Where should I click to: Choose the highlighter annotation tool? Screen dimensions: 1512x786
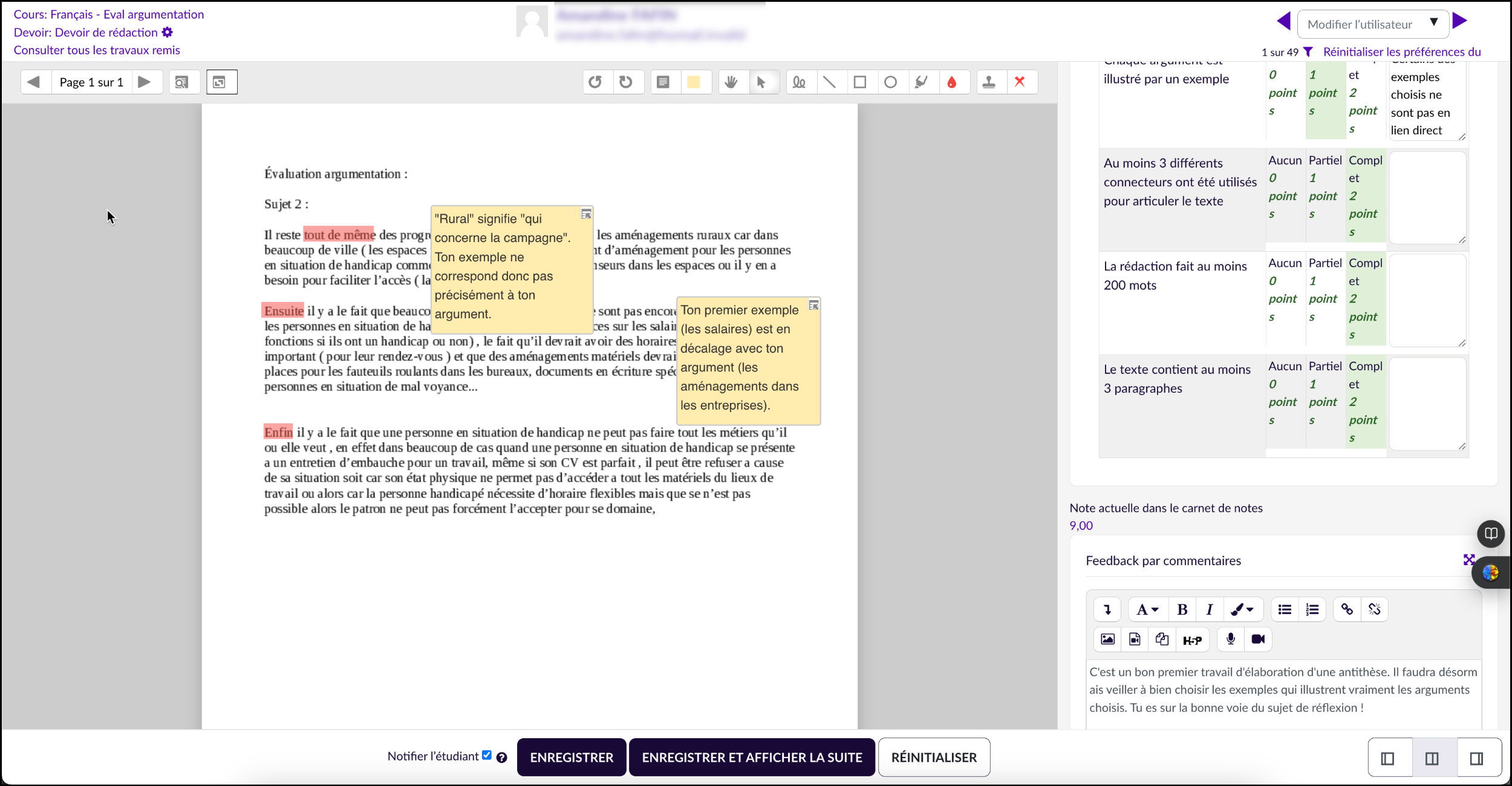coord(921,82)
